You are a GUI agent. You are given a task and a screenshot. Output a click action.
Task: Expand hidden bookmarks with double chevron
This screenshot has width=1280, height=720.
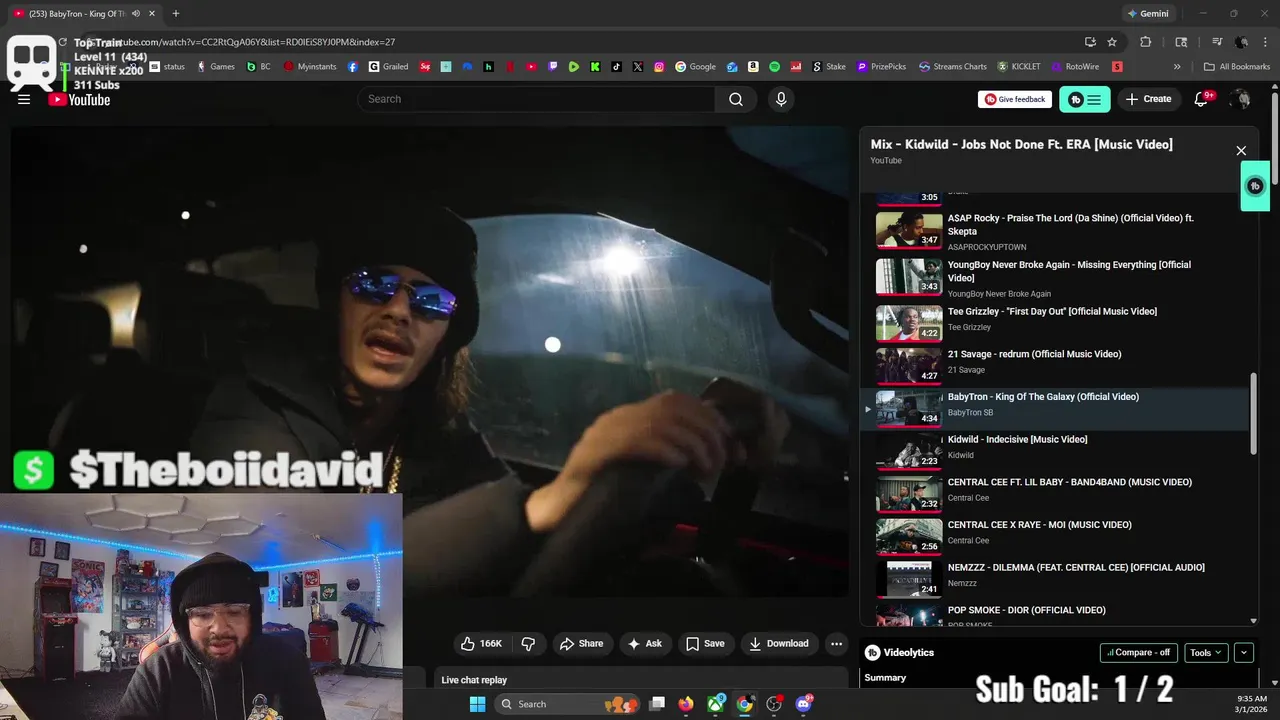[1177, 67]
